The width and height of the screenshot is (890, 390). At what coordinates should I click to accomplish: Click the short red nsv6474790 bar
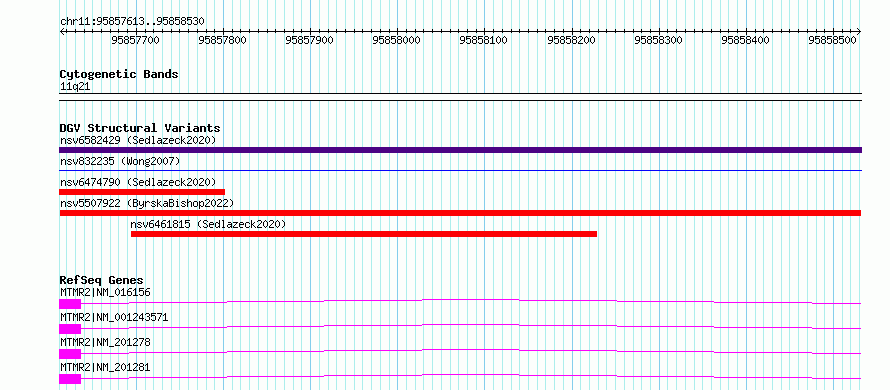point(142,192)
